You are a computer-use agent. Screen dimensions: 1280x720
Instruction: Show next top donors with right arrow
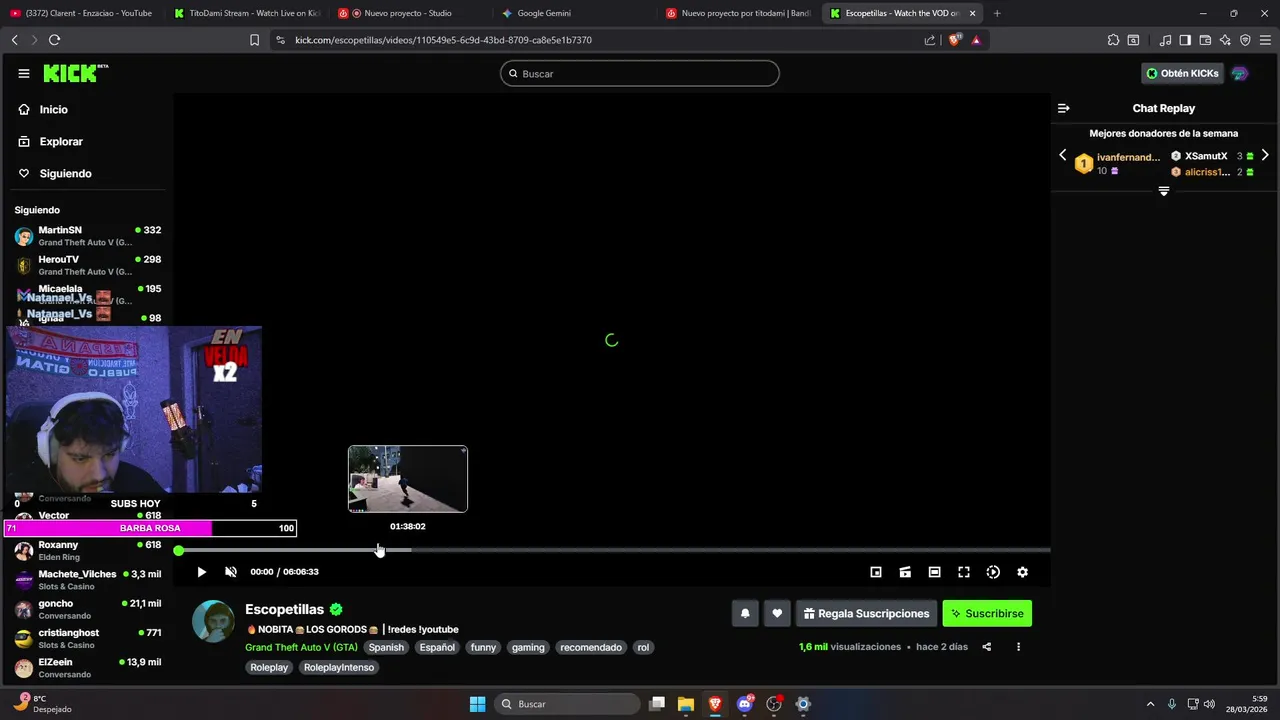pyautogui.click(x=1265, y=155)
